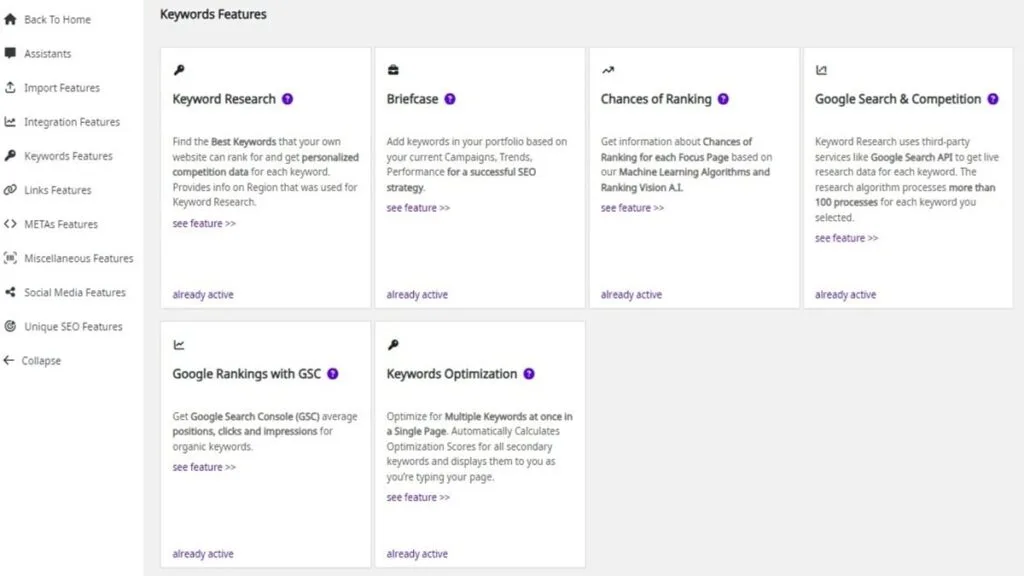1024x576 pixels.
Task: Click the Google Rankings with GSC title
Action: pyautogui.click(x=247, y=374)
